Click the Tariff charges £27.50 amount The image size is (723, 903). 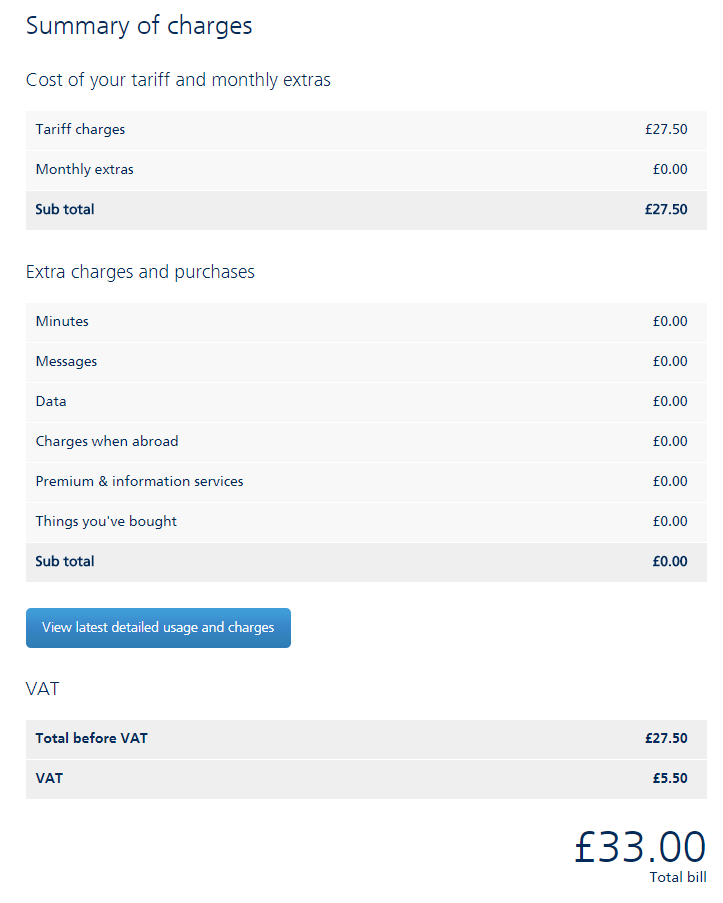click(666, 130)
